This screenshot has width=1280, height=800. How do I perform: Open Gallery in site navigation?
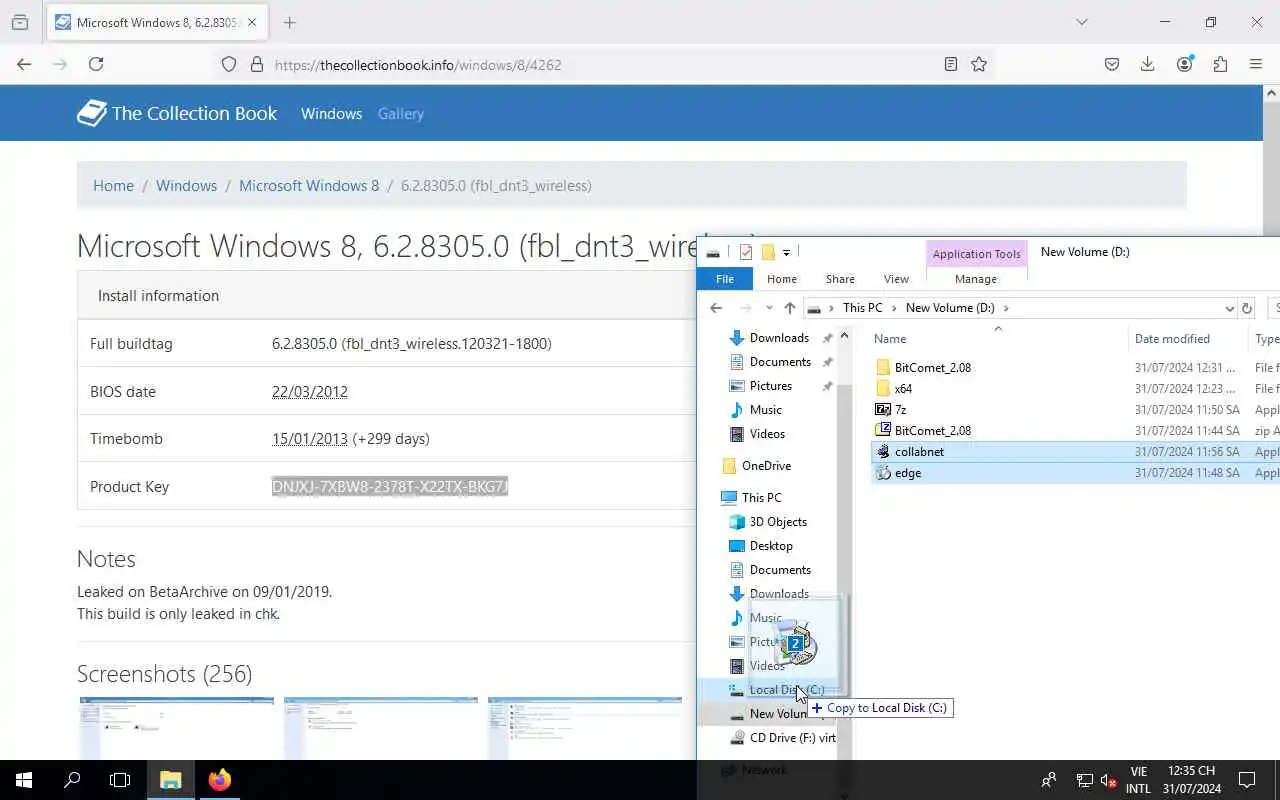pos(401,114)
